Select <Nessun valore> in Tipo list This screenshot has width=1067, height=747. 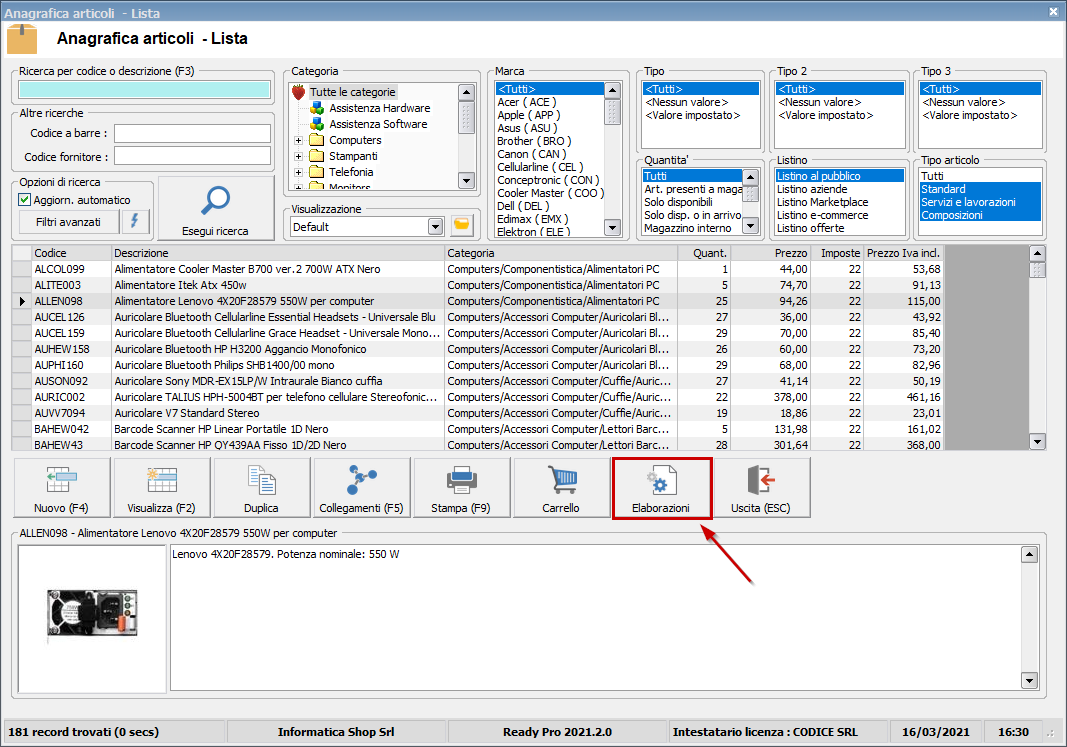pyautogui.click(x=687, y=102)
